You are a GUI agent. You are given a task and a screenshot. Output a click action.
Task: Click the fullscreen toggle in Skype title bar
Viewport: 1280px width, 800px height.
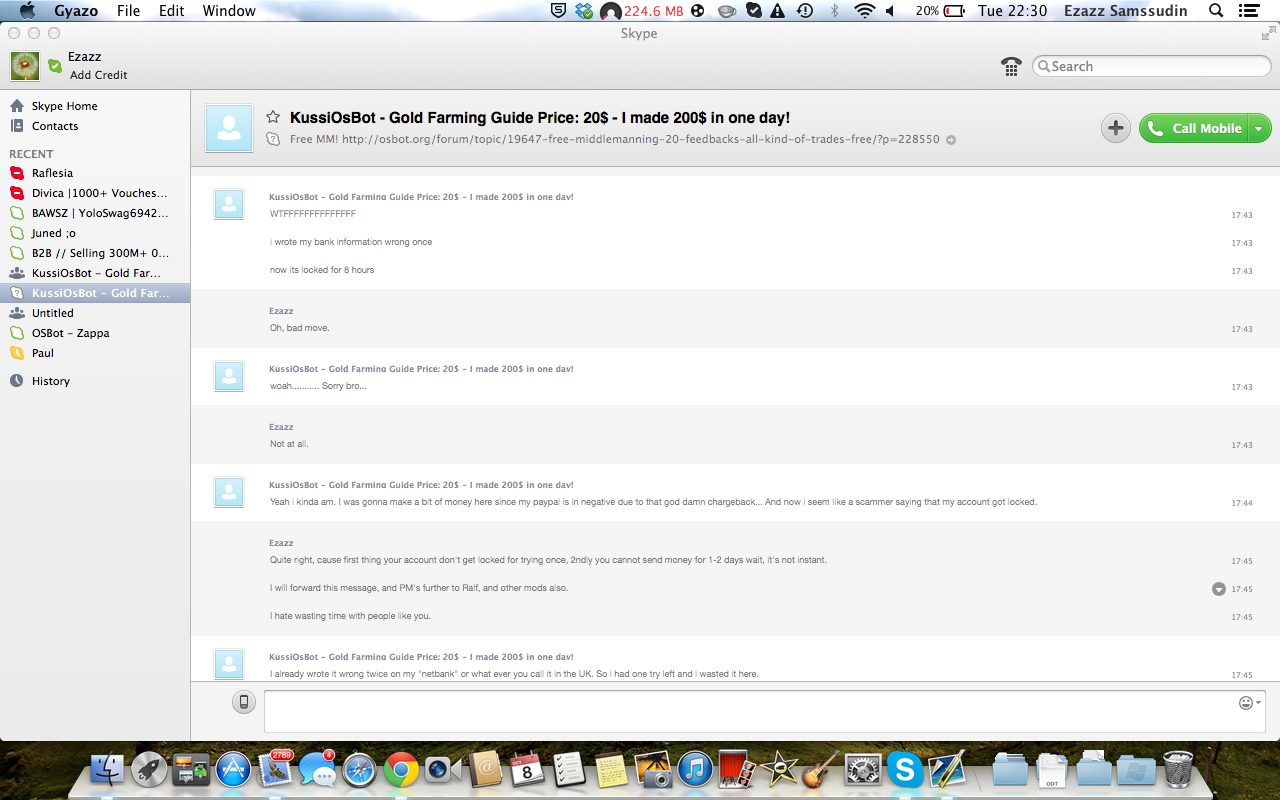1268,34
